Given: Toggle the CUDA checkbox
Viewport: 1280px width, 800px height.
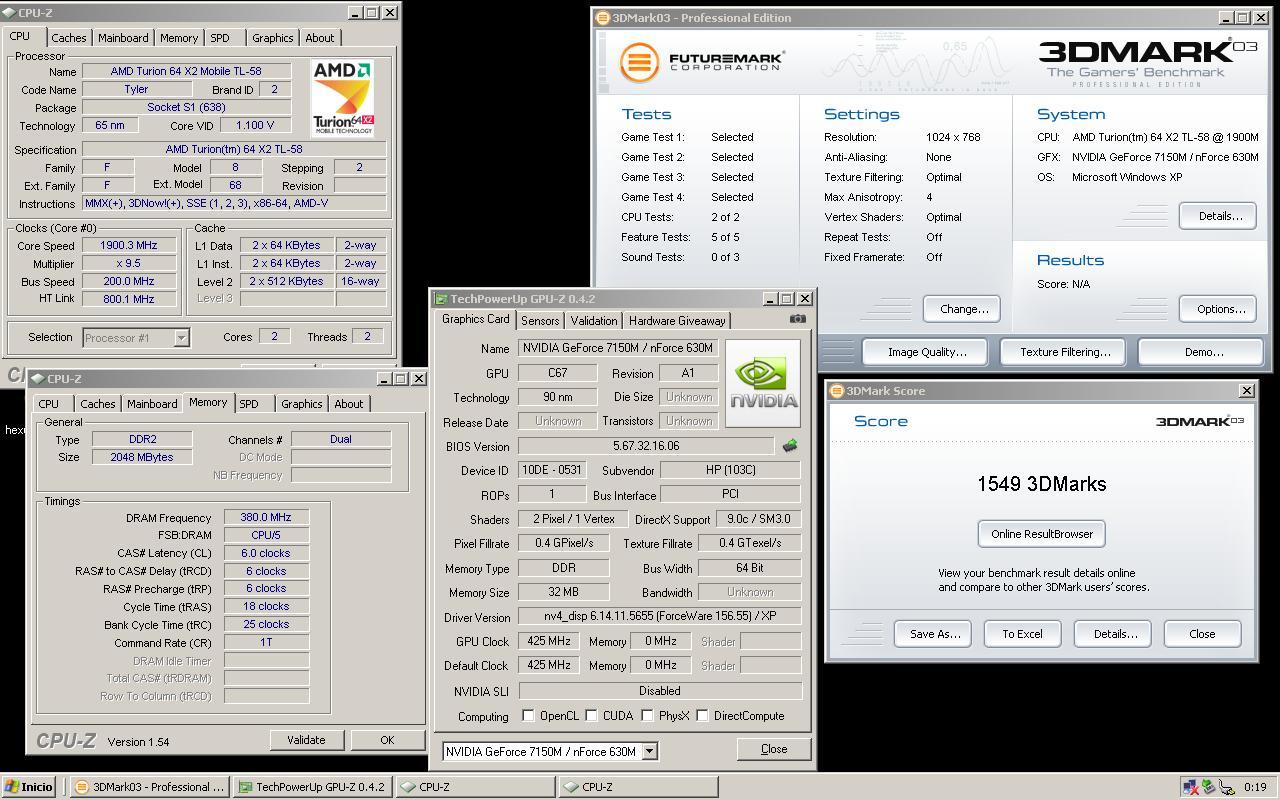Looking at the screenshot, I should pos(592,716).
